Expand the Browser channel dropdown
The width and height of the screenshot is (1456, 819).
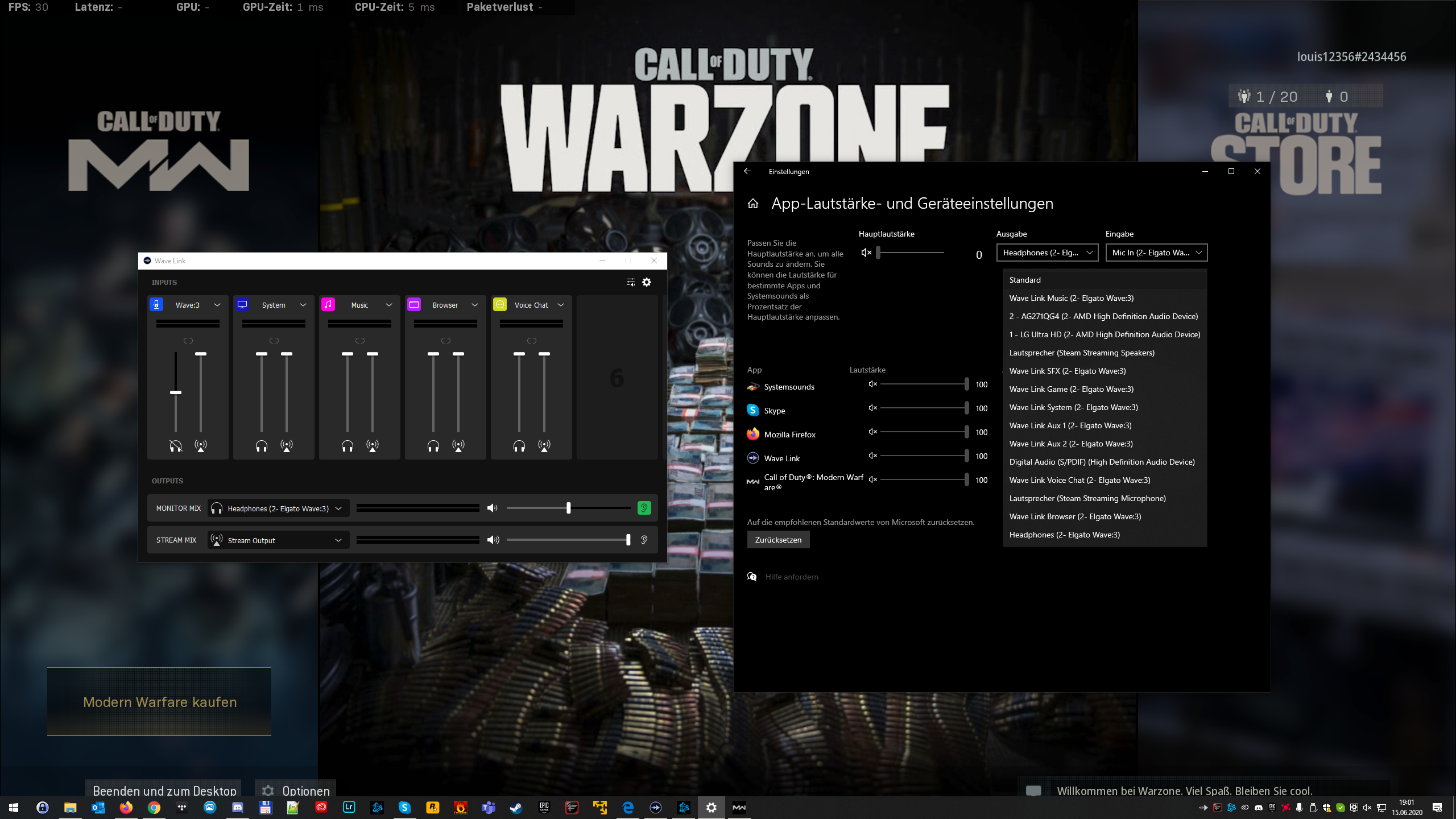tap(475, 305)
